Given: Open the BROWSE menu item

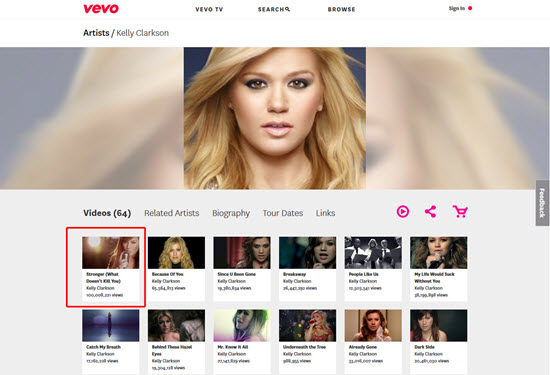Looking at the screenshot, I should click(341, 9).
